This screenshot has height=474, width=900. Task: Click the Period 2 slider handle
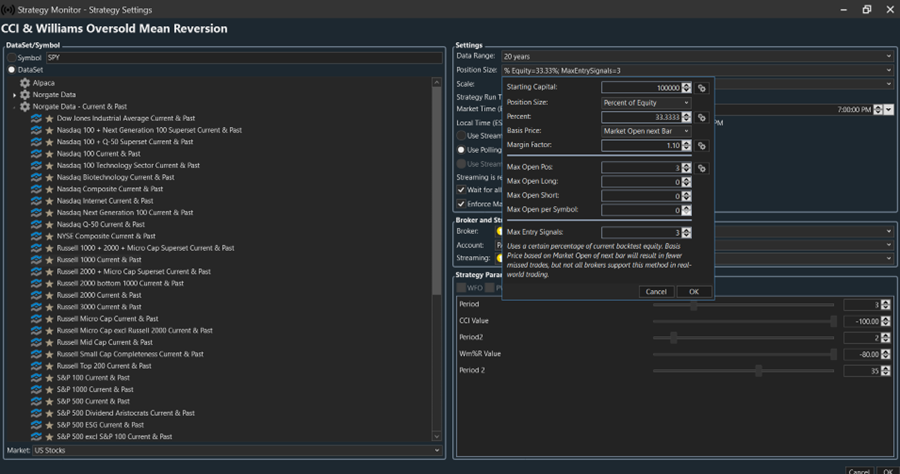pos(759,370)
